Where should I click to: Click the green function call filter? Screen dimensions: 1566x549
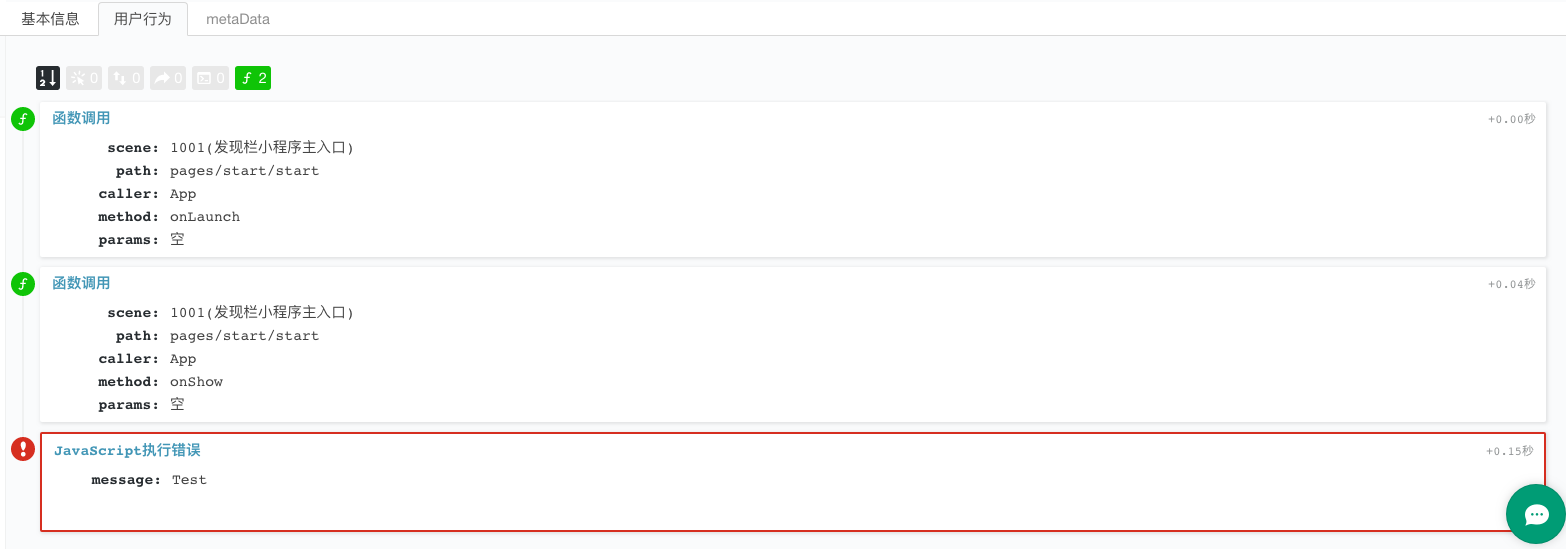(x=253, y=78)
